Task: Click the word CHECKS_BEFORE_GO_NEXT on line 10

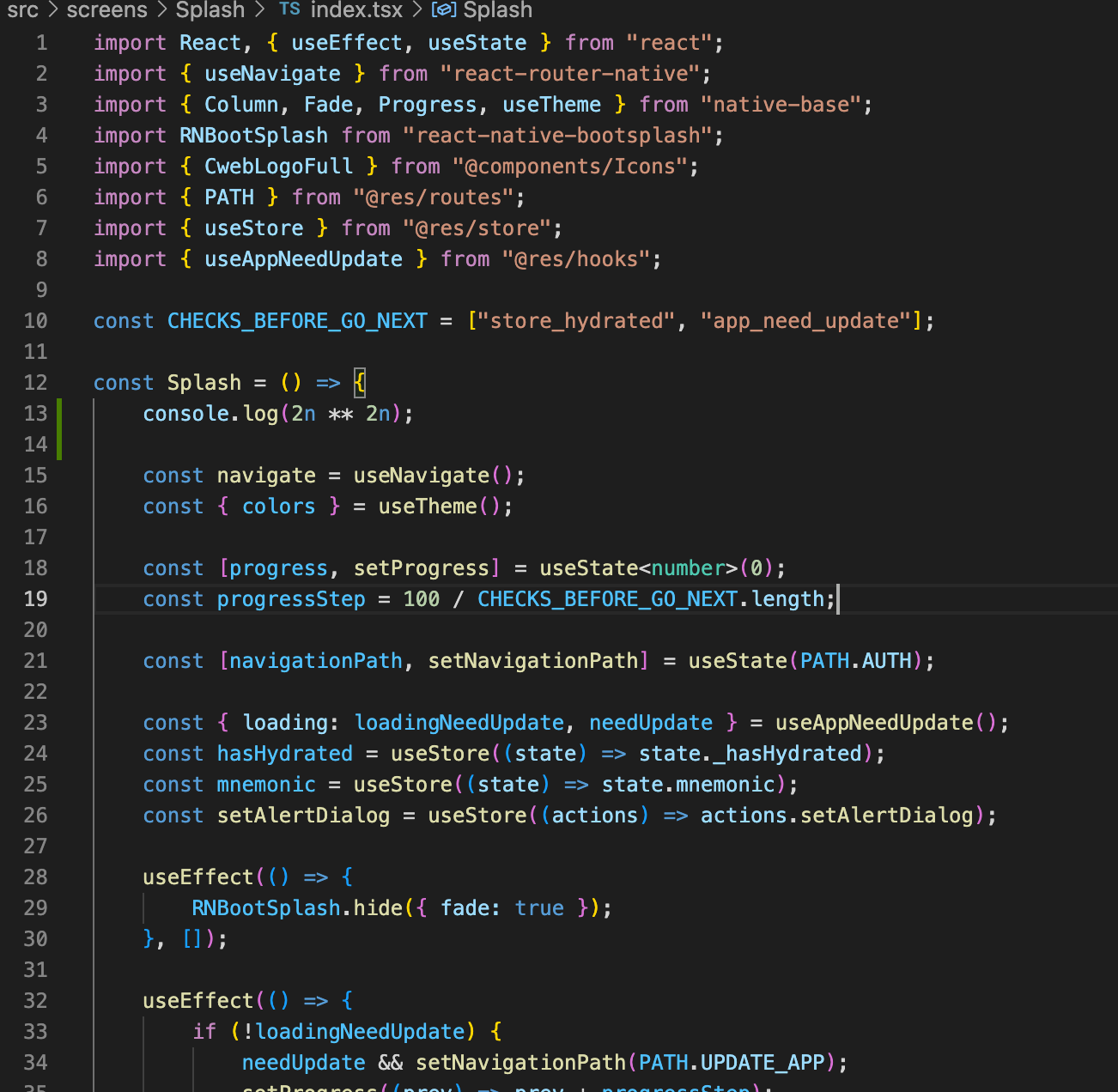Action: tap(296, 320)
